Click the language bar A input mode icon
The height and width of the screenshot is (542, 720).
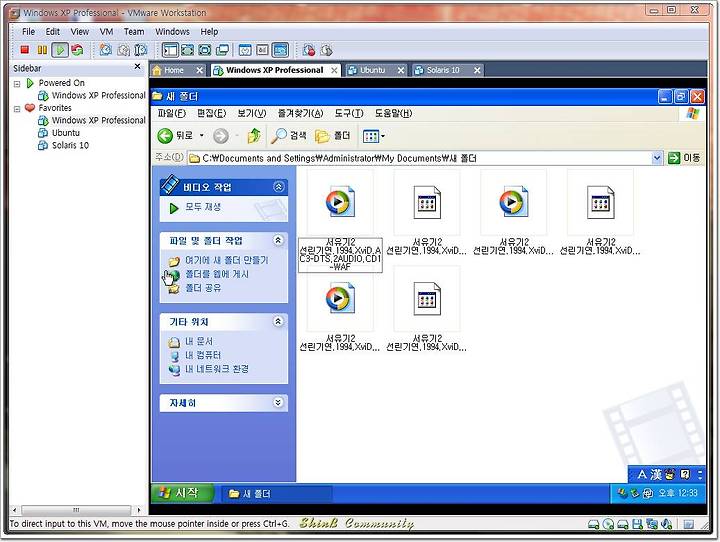642,474
